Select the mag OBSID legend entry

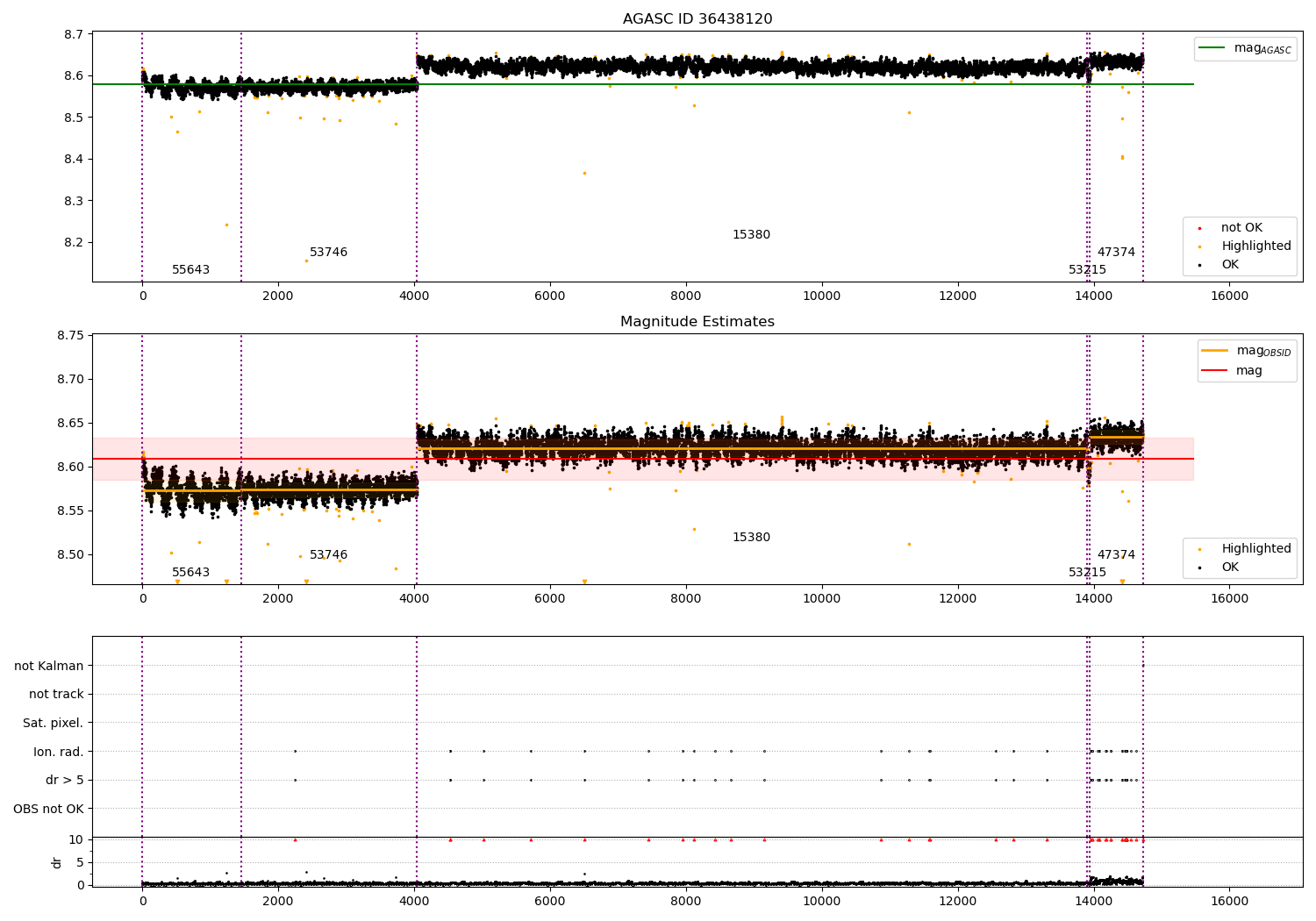(x=1264, y=351)
